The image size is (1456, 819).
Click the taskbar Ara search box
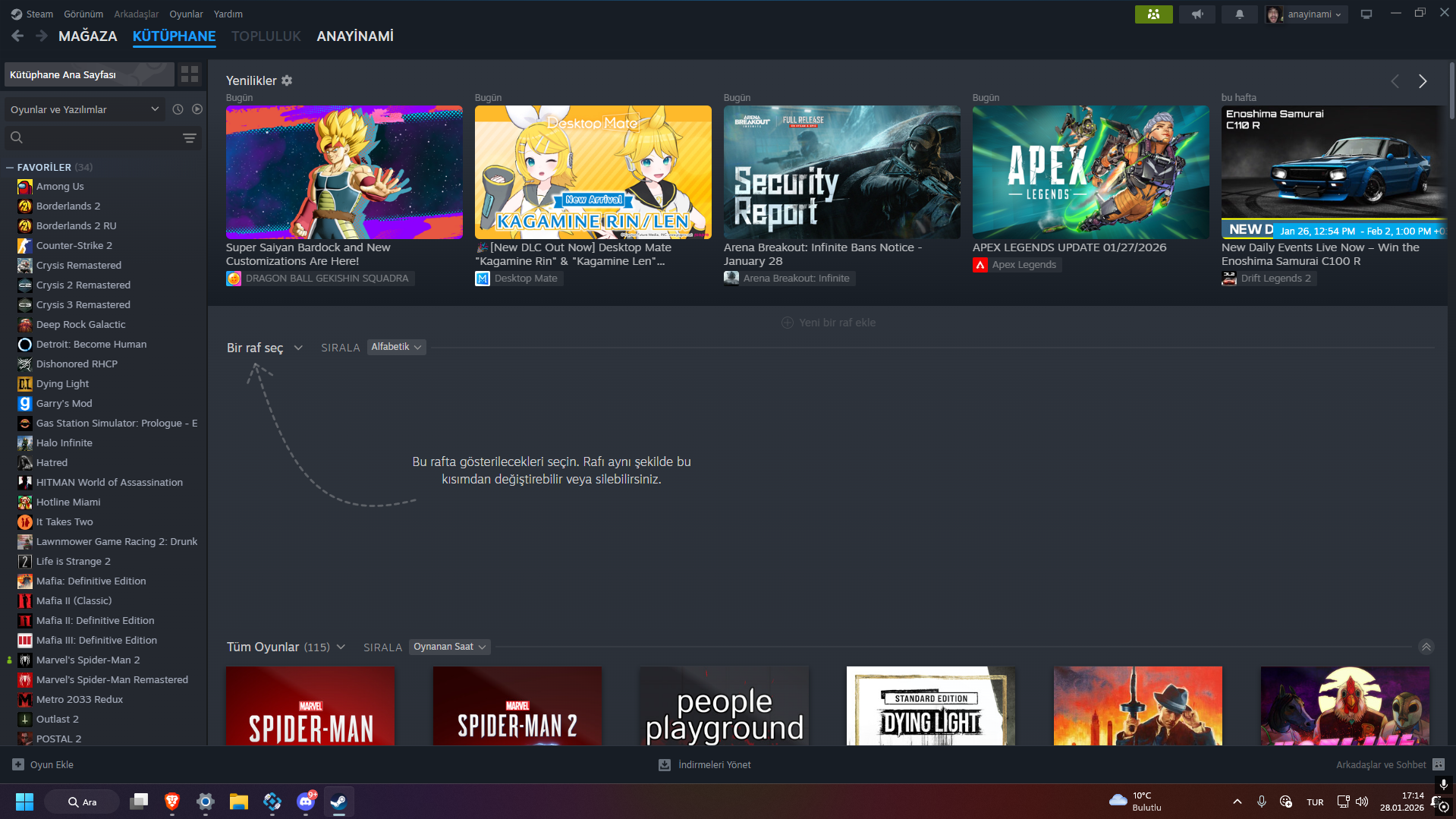coord(82,802)
